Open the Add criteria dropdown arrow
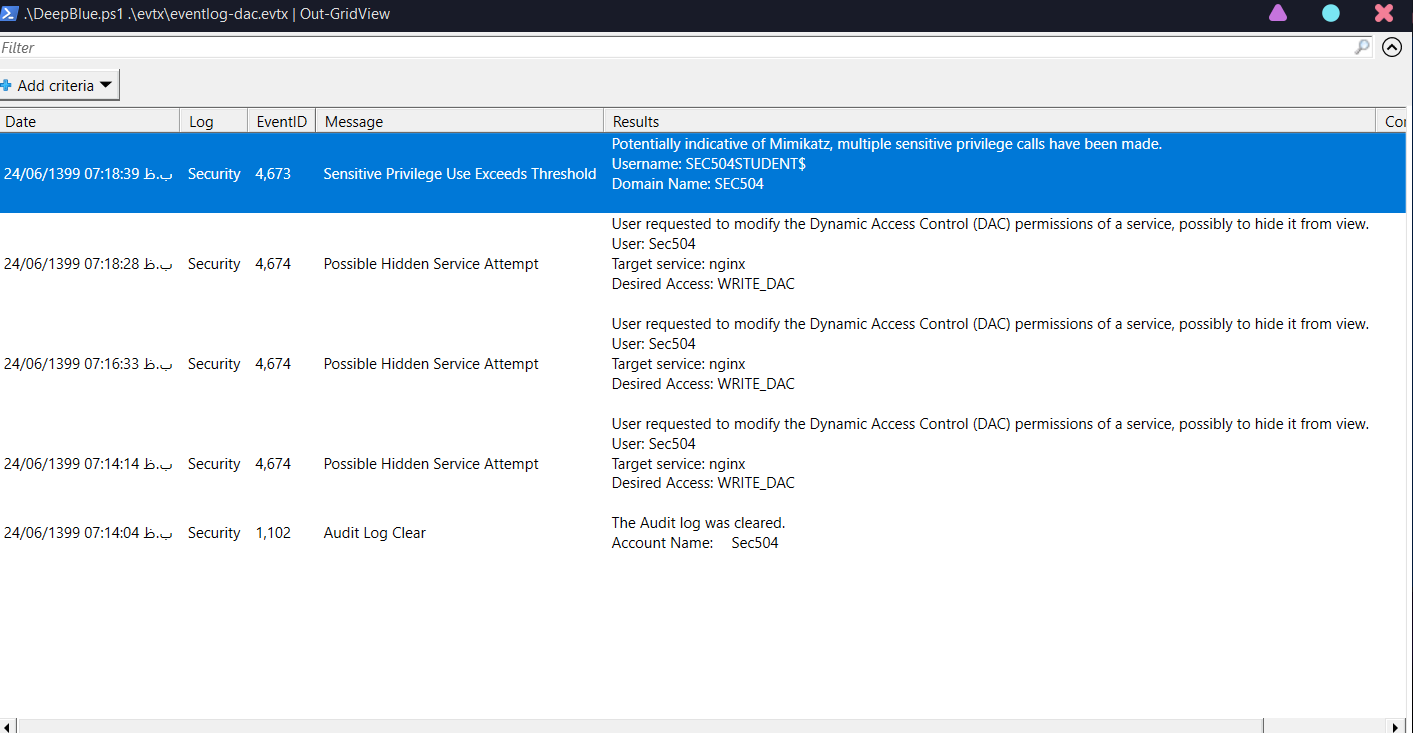The height and width of the screenshot is (733, 1413). [x=106, y=84]
